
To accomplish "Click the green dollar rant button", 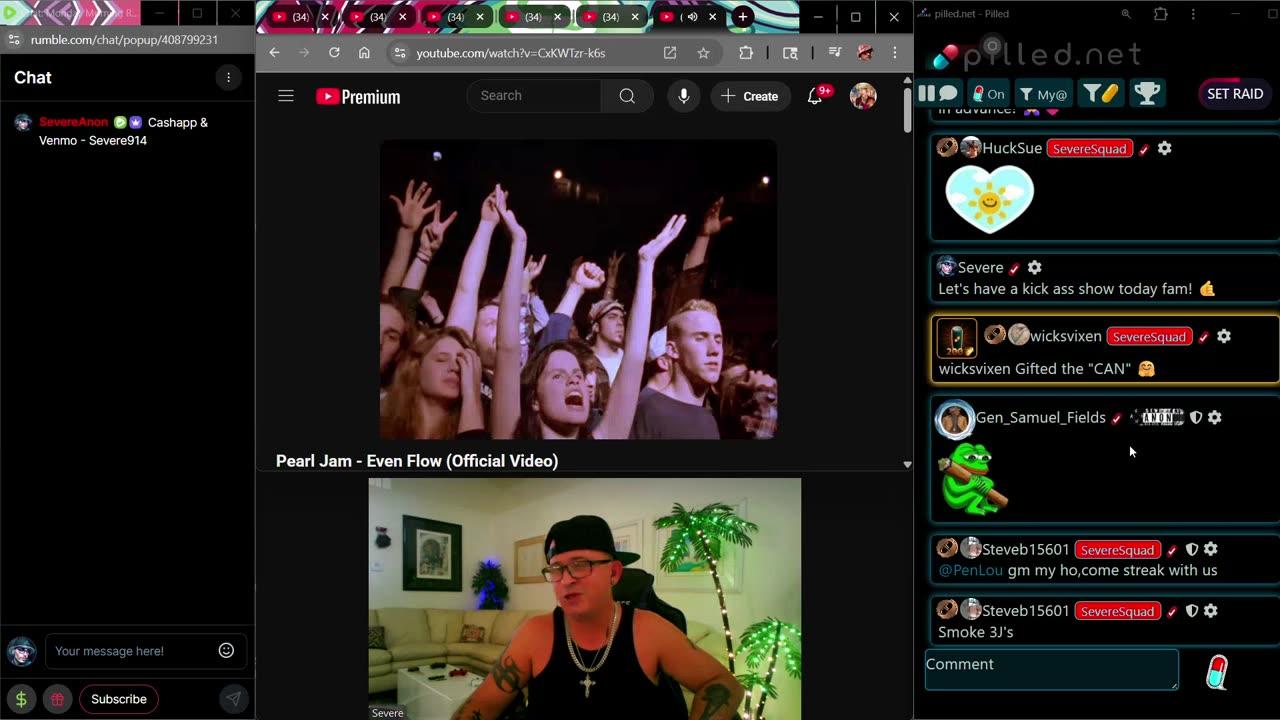I will tap(21, 699).
